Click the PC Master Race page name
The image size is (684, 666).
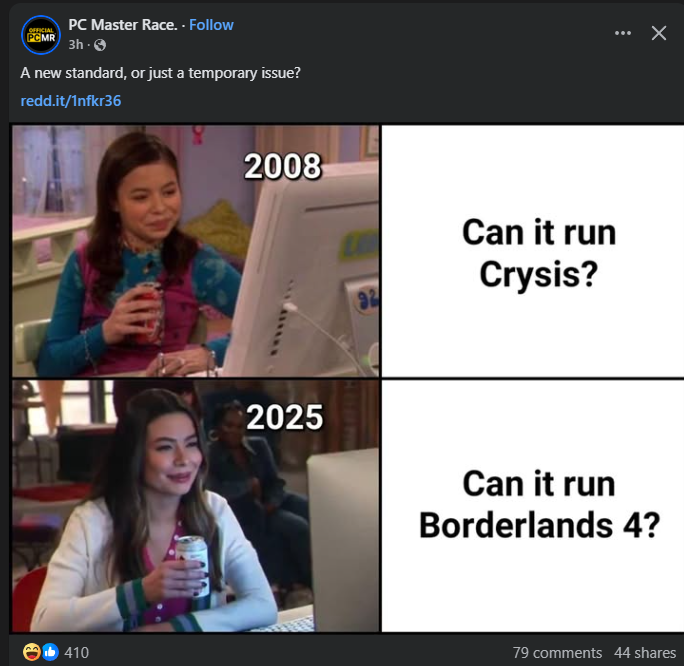[x=123, y=25]
